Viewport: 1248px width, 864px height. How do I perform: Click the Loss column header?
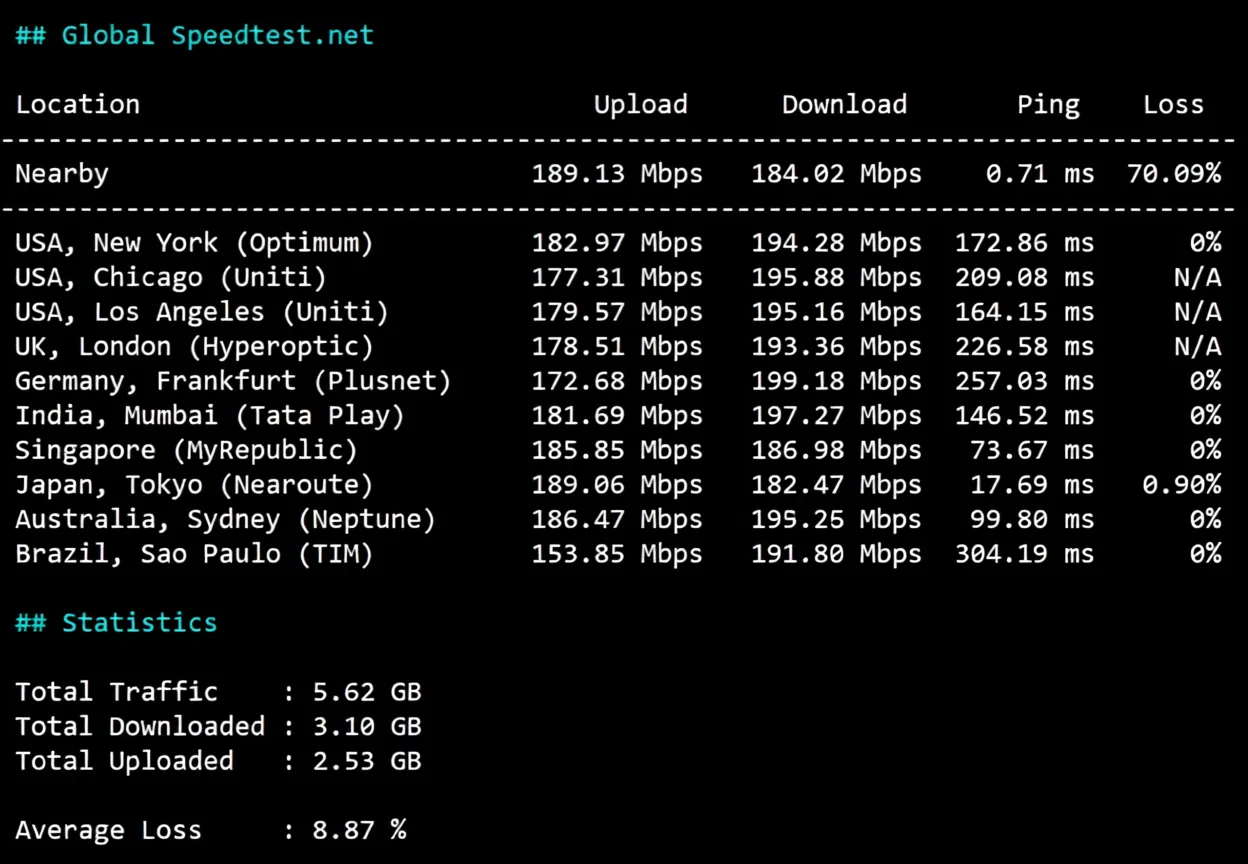point(1173,105)
